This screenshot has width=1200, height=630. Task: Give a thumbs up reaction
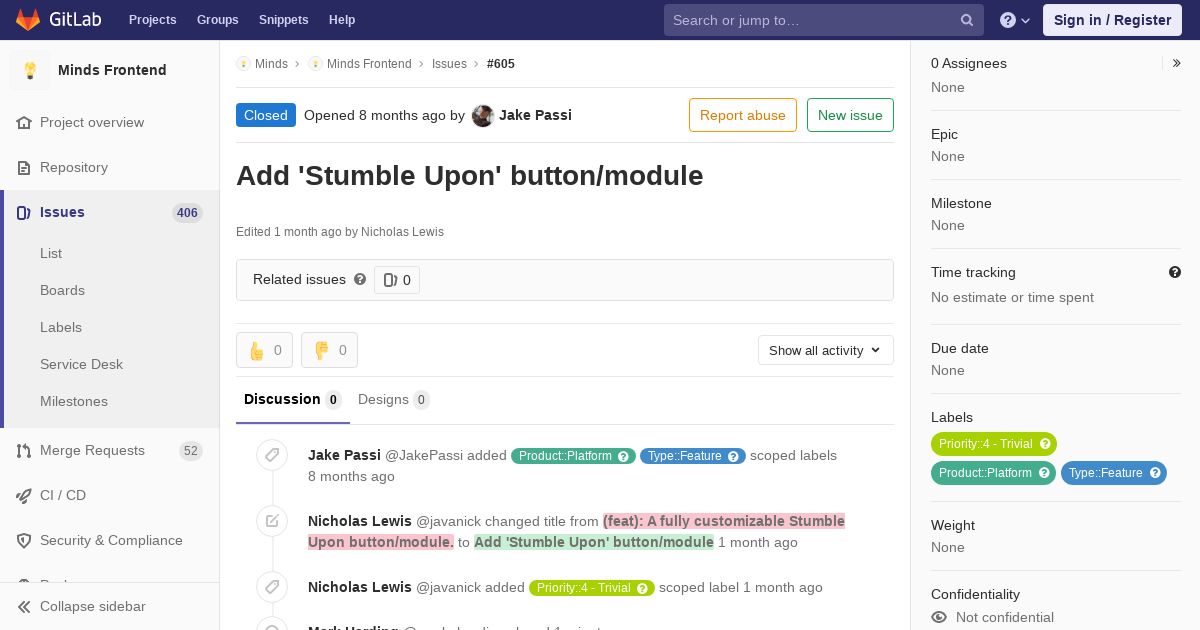pyautogui.click(x=265, y=350)
